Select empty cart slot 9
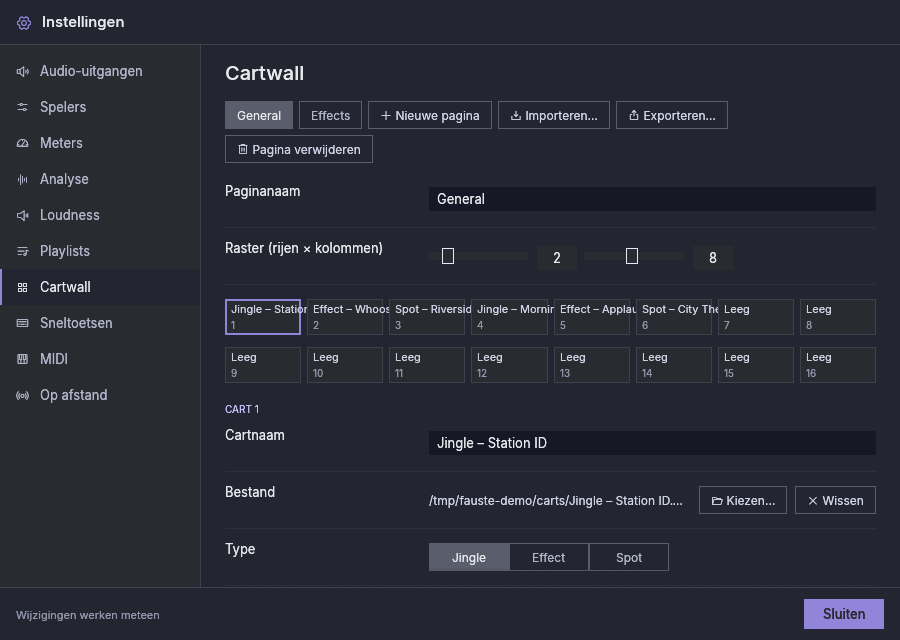The image size is (900, 640). click(263, 365)
